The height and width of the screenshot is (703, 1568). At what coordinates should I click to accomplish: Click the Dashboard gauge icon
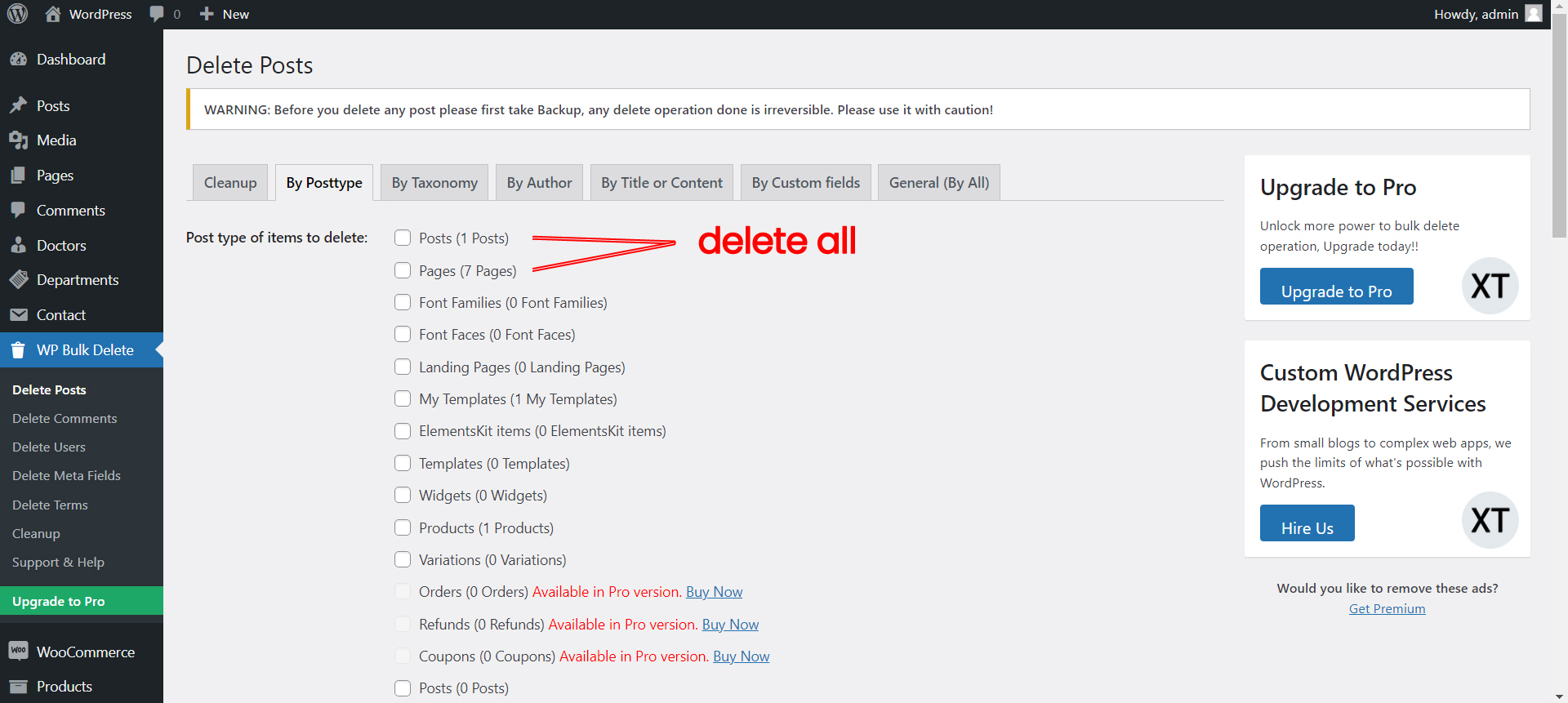tap(18, 60)
